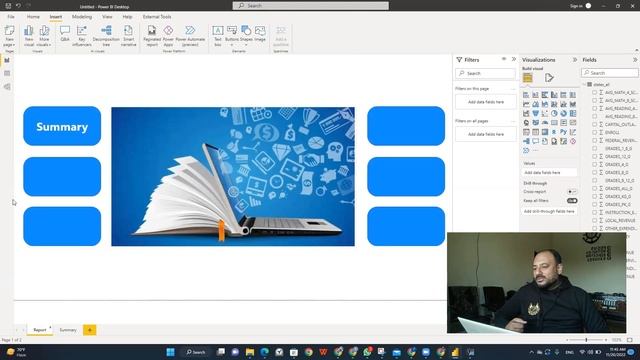Add a Smart narrative visual
The height and width of the screenshot is (360, 640).
tap(128, 36)
